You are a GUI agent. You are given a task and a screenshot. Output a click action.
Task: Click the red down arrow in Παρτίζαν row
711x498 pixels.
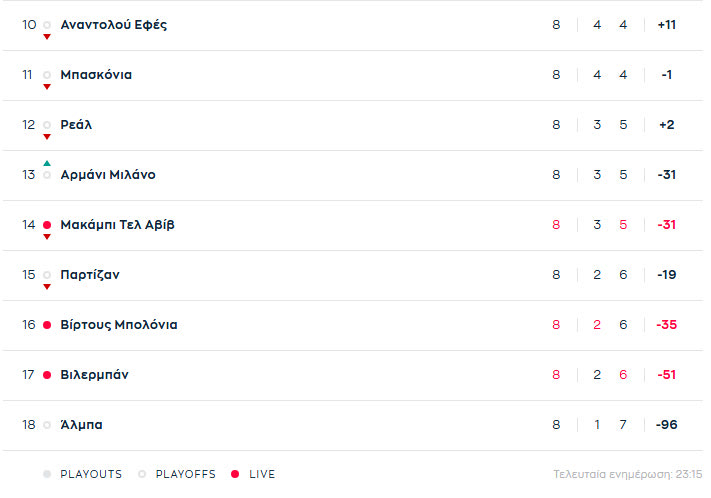(47, 287)
